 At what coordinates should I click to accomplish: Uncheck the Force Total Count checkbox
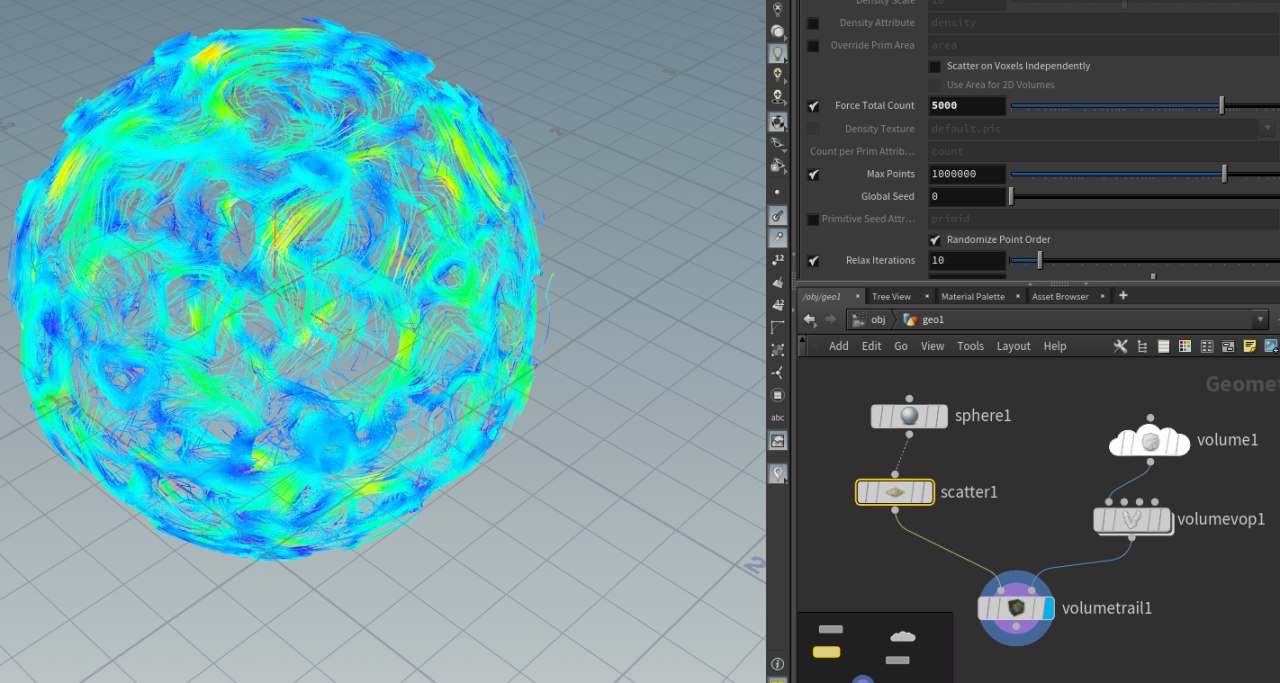[813, 106]
